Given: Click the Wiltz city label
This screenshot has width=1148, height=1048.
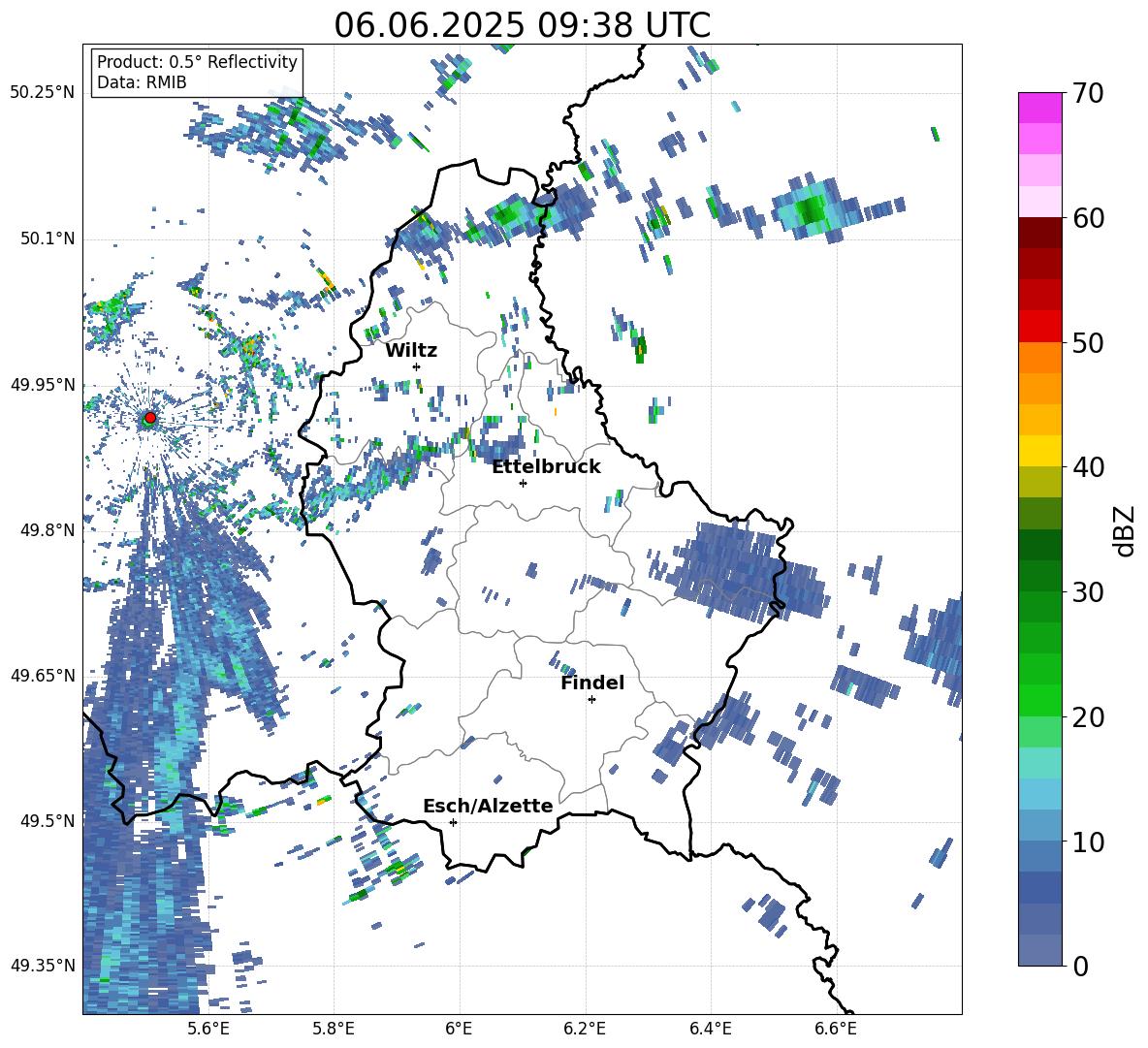Looking at the screenshot, I should (411, 351).
